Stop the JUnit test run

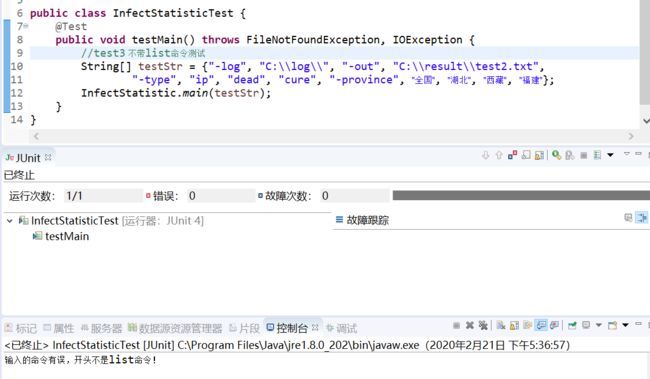(x=583, y=155)
